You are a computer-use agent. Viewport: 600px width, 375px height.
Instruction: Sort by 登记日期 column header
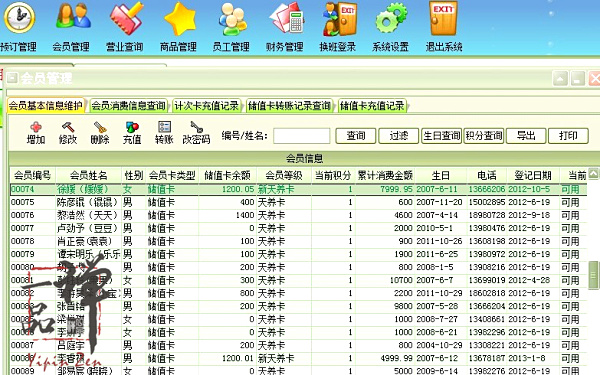click(x=533, y=176)
